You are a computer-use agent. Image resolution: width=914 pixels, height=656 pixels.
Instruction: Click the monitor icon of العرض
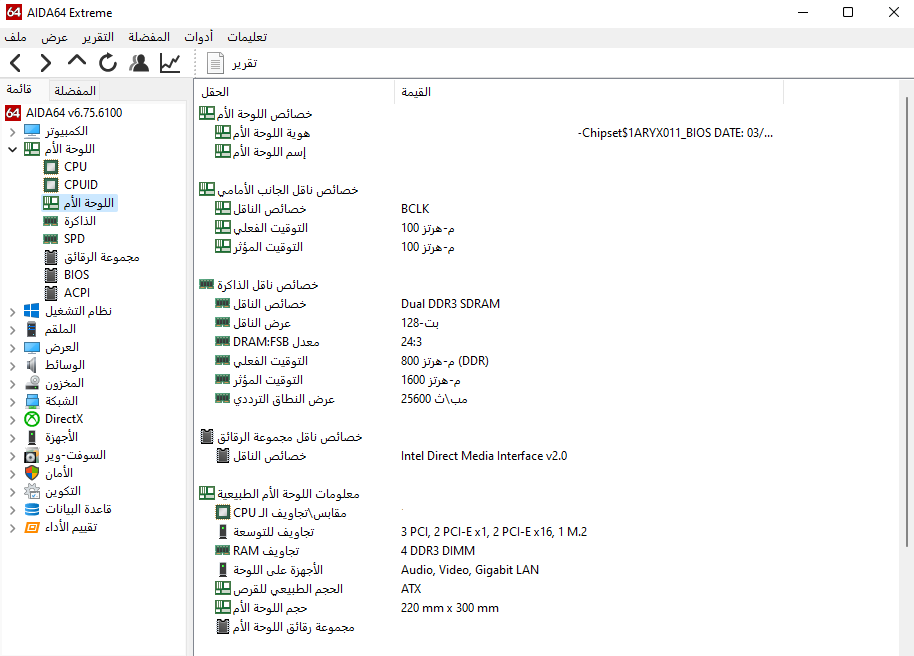(31, 347)
